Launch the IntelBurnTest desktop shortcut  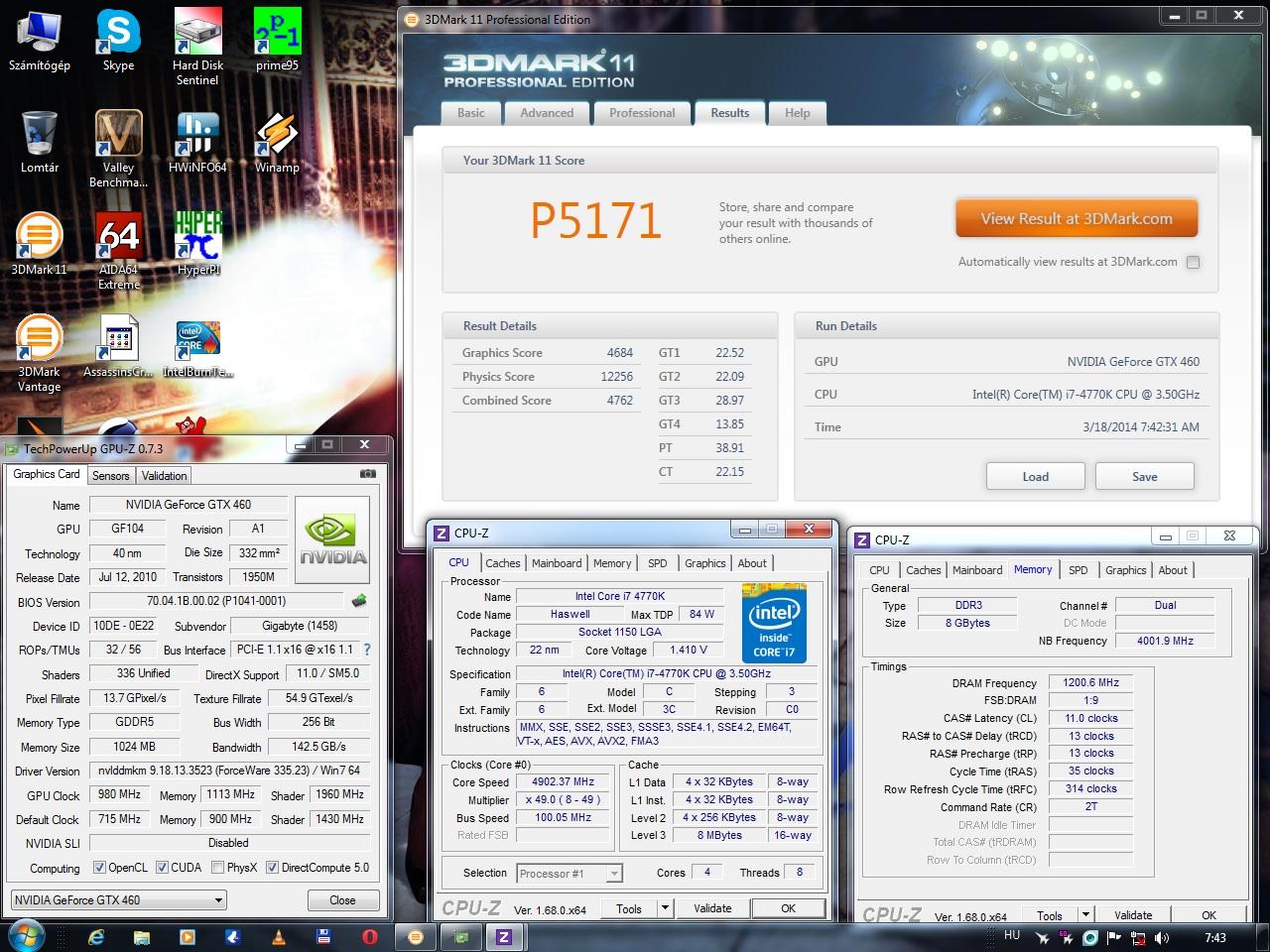tap(197, 347)
